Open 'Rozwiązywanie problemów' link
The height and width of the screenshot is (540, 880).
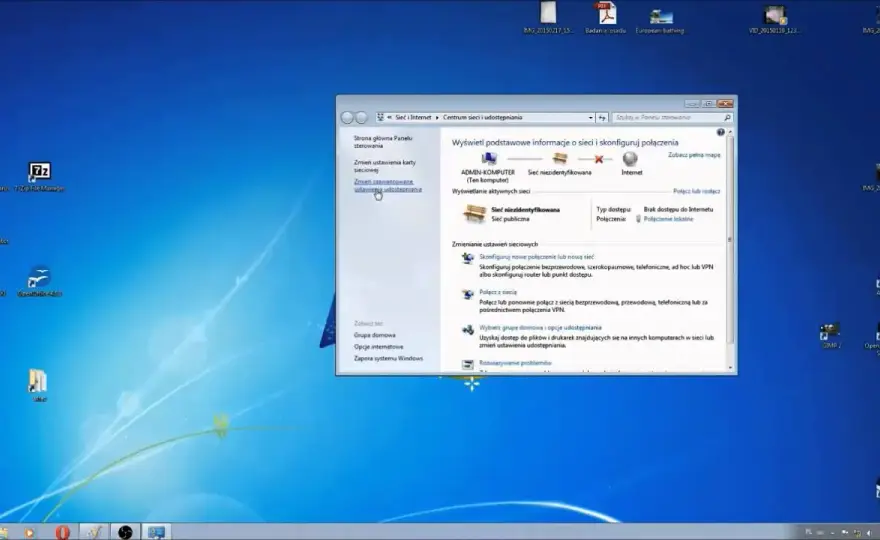pos(515,363)
